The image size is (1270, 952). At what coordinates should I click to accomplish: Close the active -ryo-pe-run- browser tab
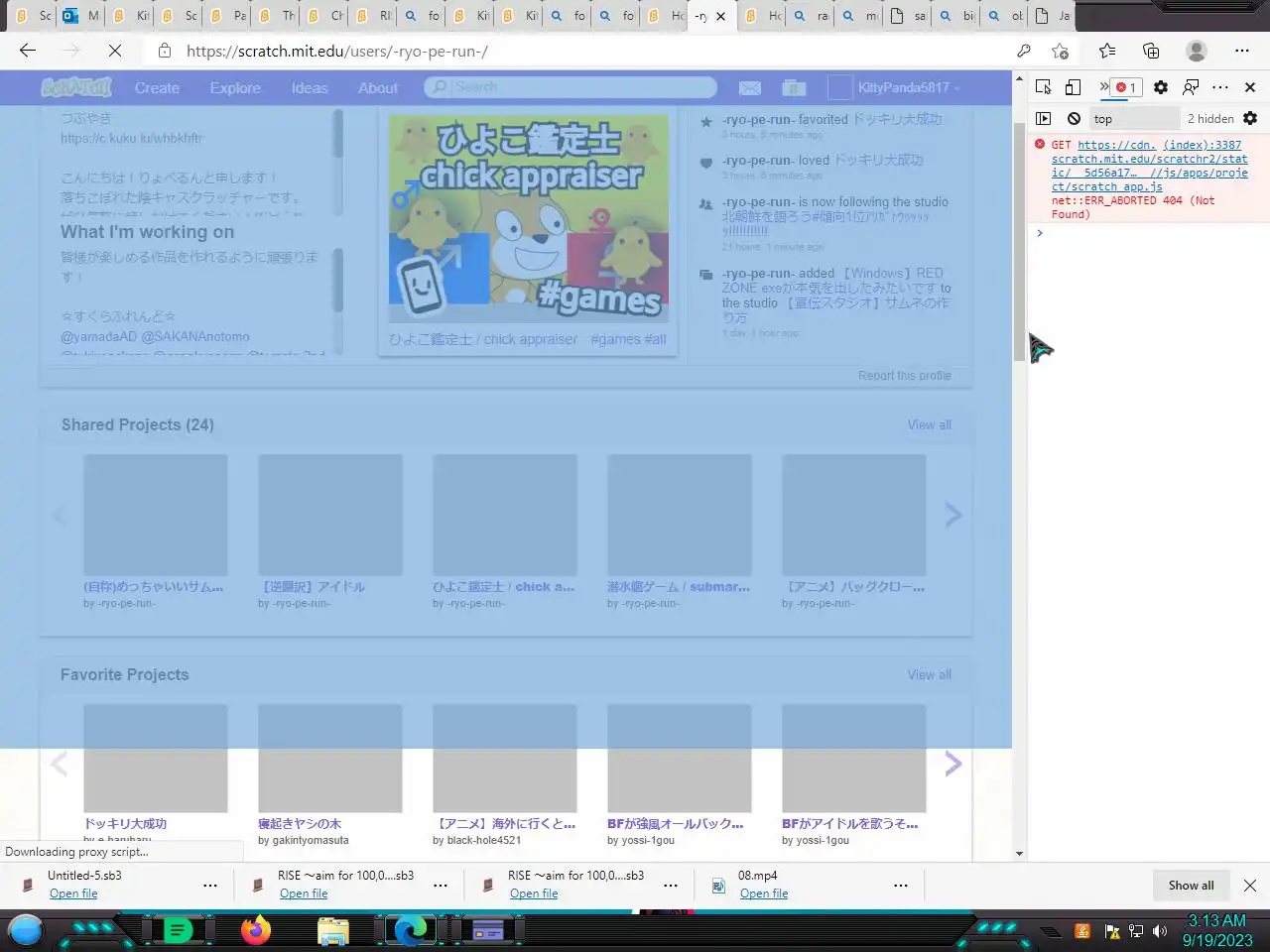(x=721, y=16)
